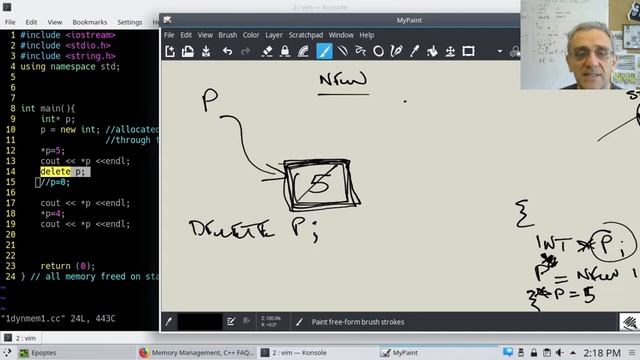Open MyPaint Help menu
The height and width of the screenshot is (360, 640).
coord(367,35)
